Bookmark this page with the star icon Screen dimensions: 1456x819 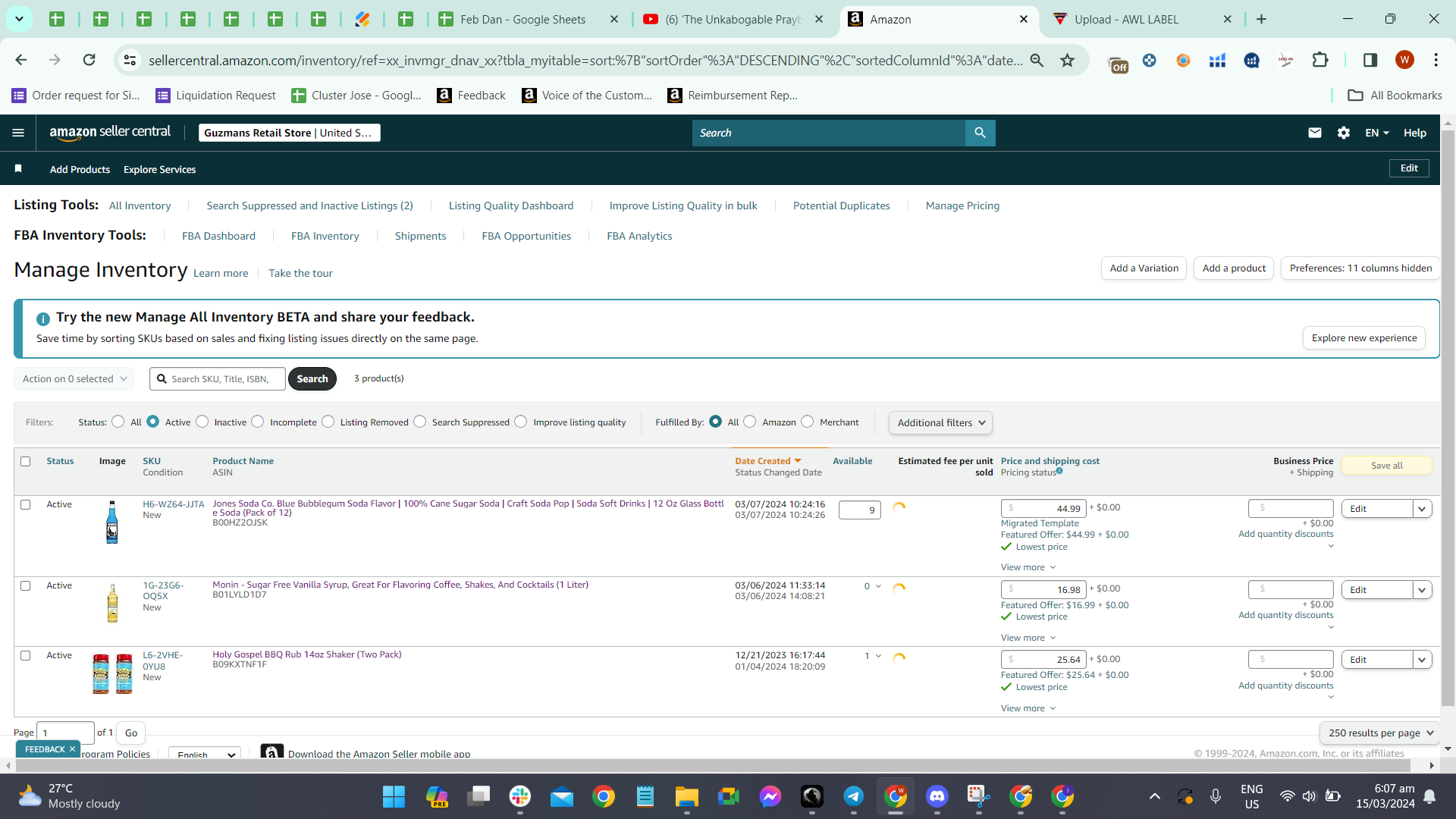point(1068,60)
